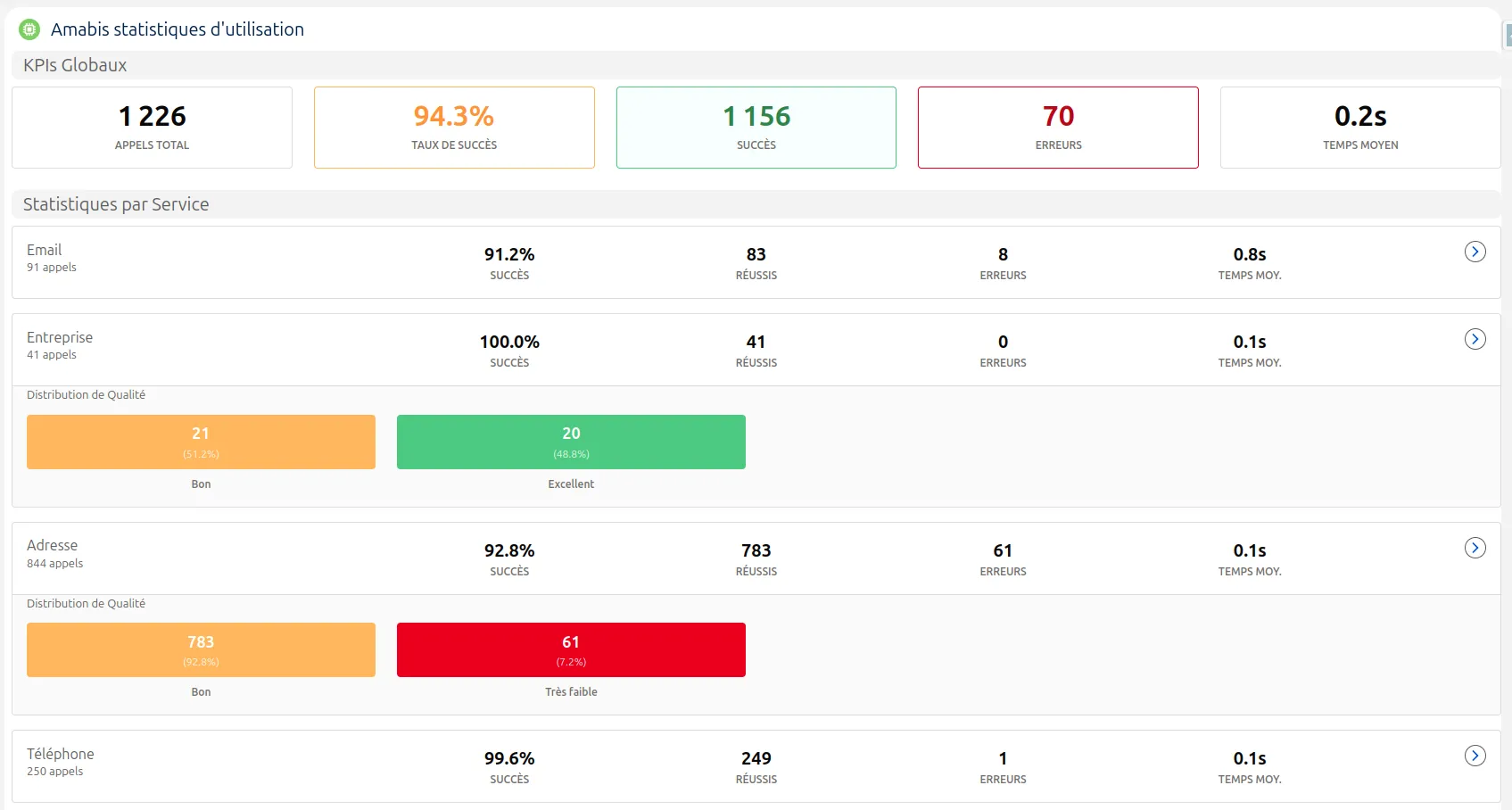Click the orange Bon bar showing 783

pyautogui.click(x=201, y=649)
